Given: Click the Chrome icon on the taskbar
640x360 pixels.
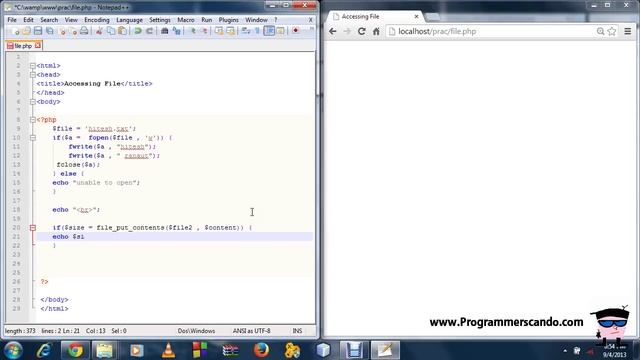Looking at the screenshot, I should (75, 350).
